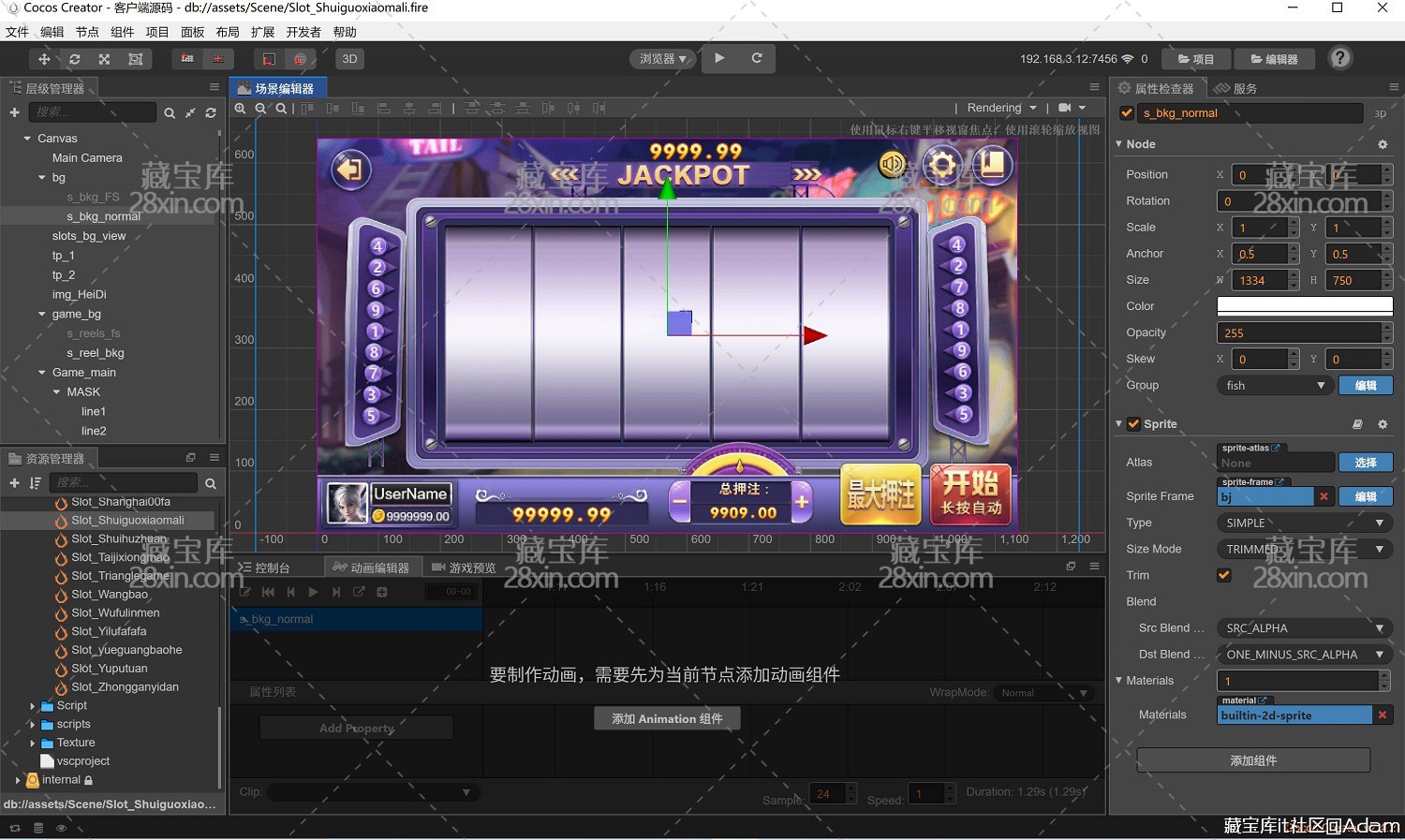Click the Sprite component gear icon
Viewport: 1405px width, 840px height.
coord(1383,424)
